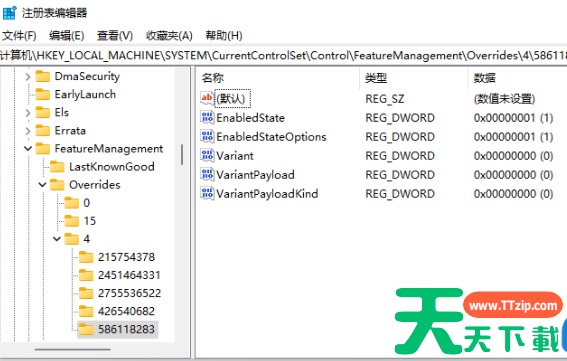Click the Registry Editor title bar icon
Screen dimensions: 567x361
9,13
